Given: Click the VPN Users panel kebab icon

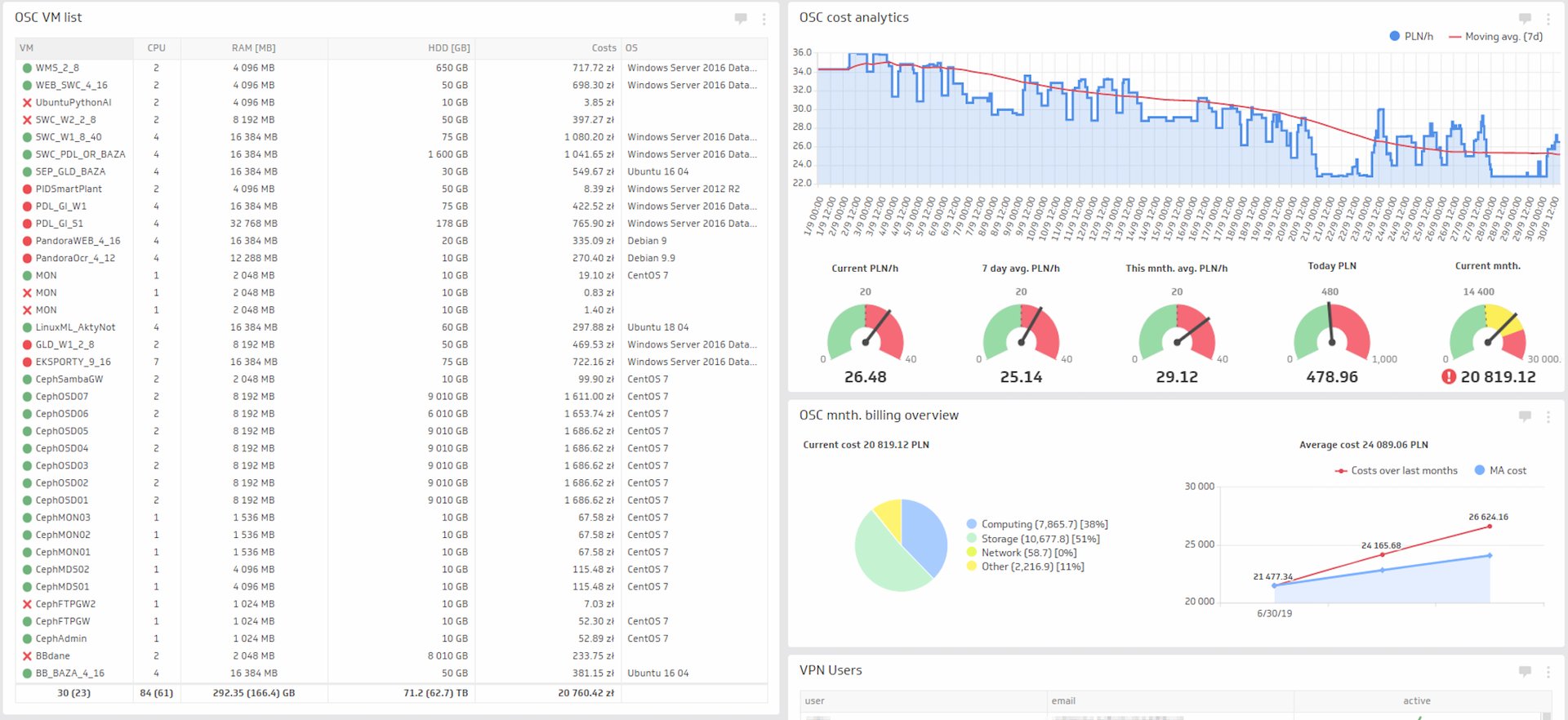Looking at the screenshot, I should coord(1548,672).
